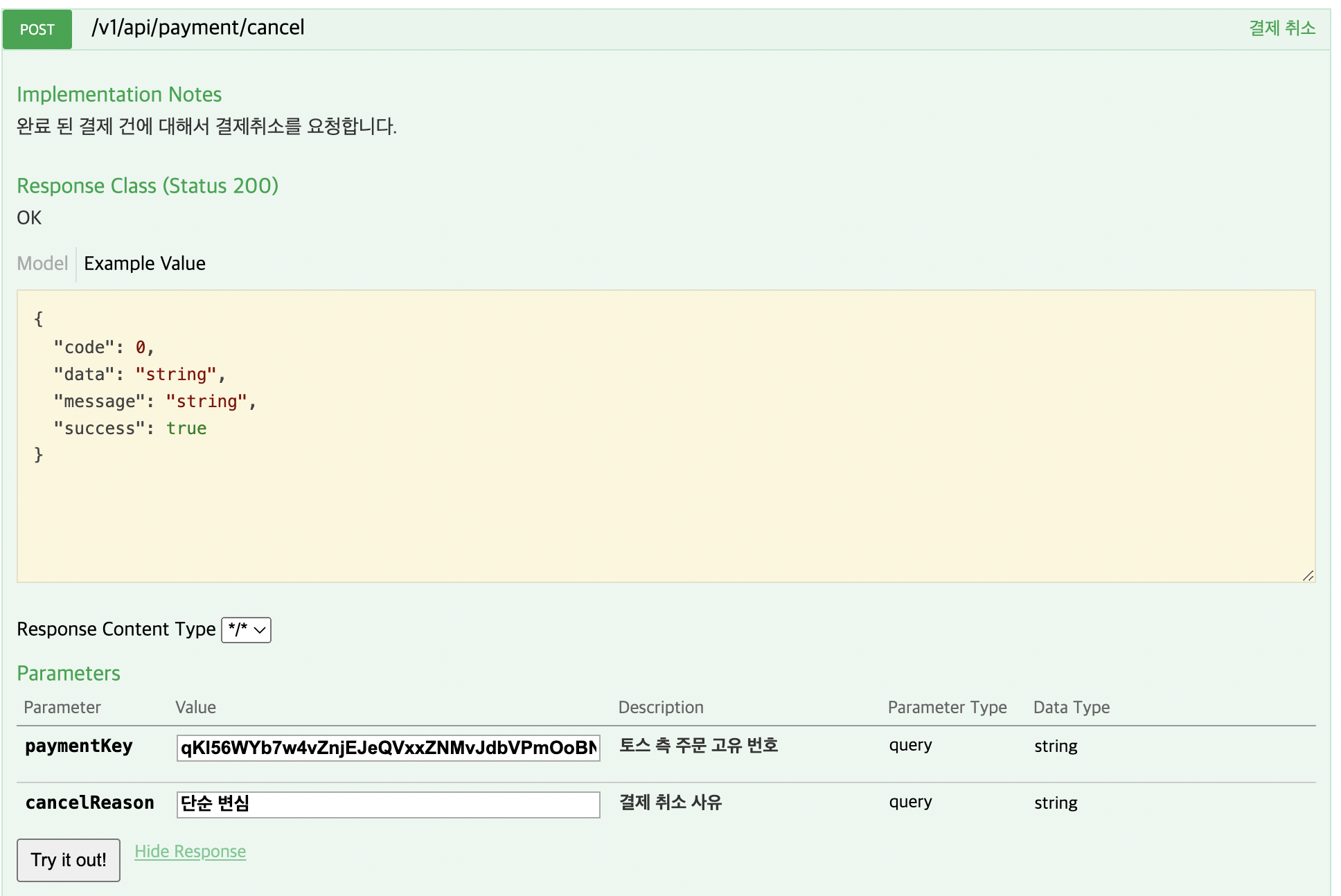Click the Description column header
This screenshot has height=896, width=1341.
coord(660,707)
